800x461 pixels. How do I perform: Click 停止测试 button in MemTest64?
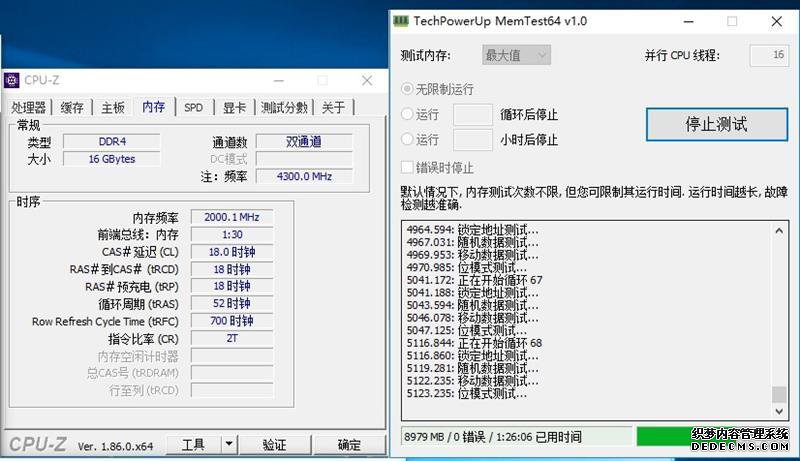(x=717, y=124)
